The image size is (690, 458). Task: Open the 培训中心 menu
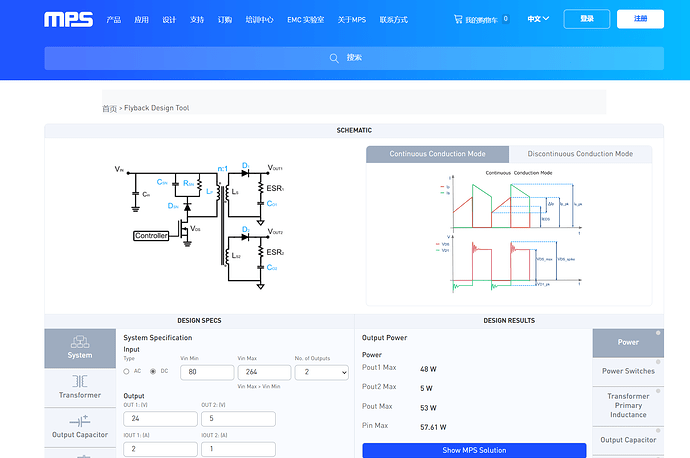pyautogui.click(x=259, y=20)
